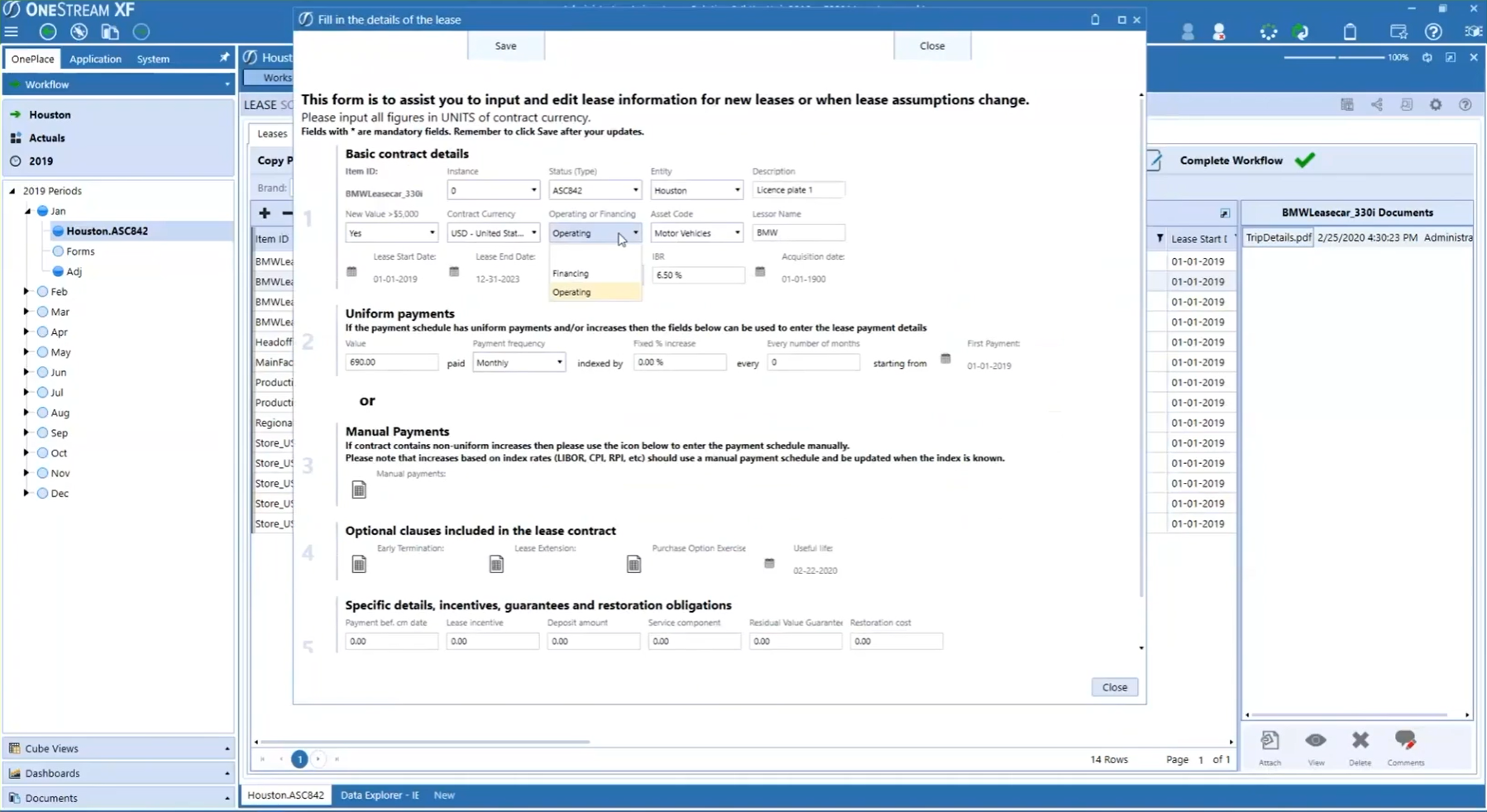The height and width of the screenshot is (812, 1487).
Task: Switch to the System tab
Action: coord(153,59)
